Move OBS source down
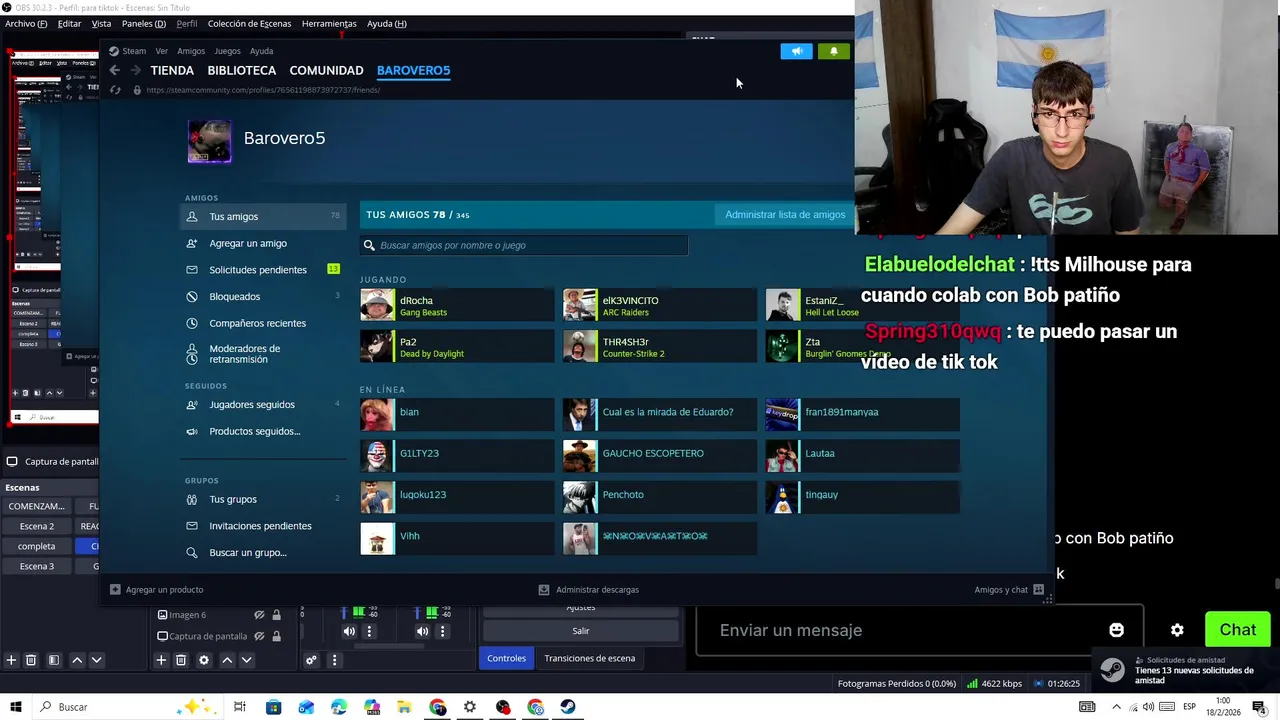This screenshot has height=720, width=1280. [246, 660]
